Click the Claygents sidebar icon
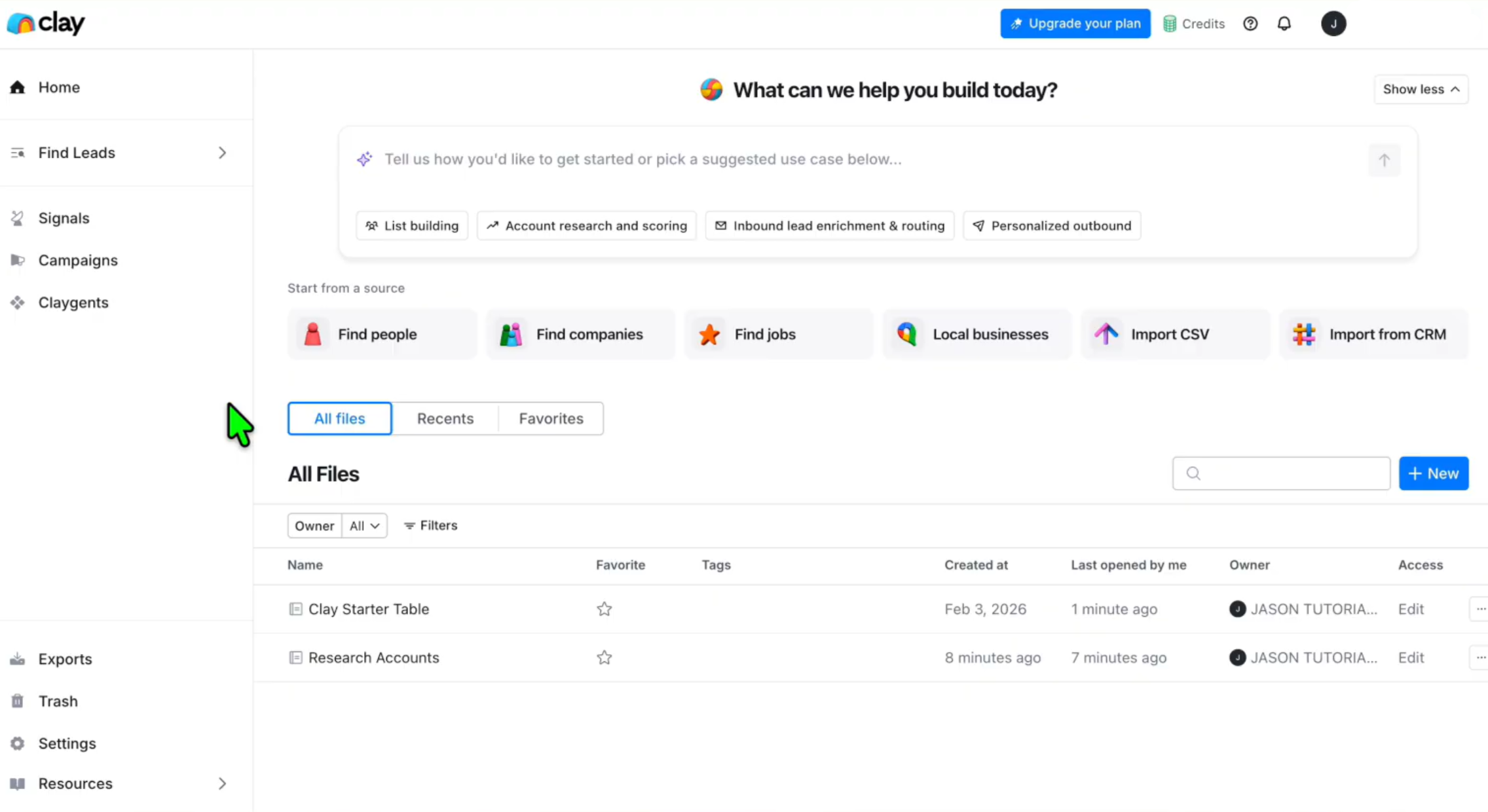 [x=18, y=303]
